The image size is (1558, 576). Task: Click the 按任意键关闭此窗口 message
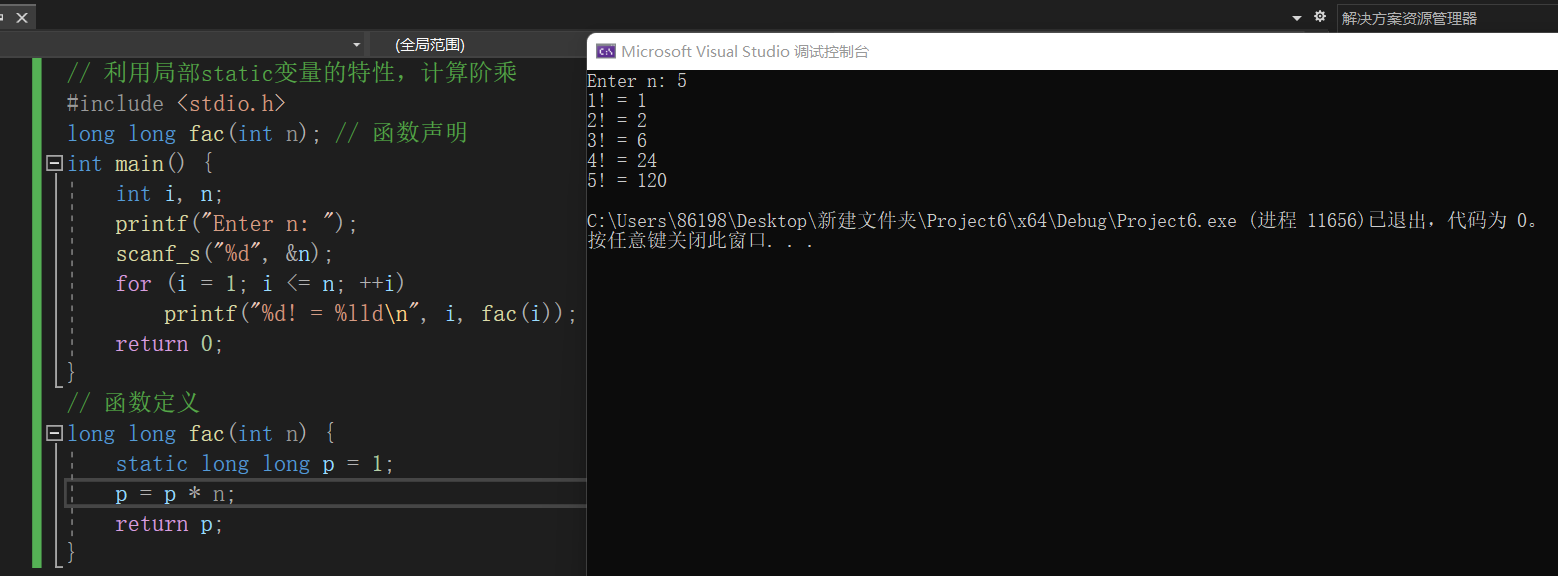point(700,241)
